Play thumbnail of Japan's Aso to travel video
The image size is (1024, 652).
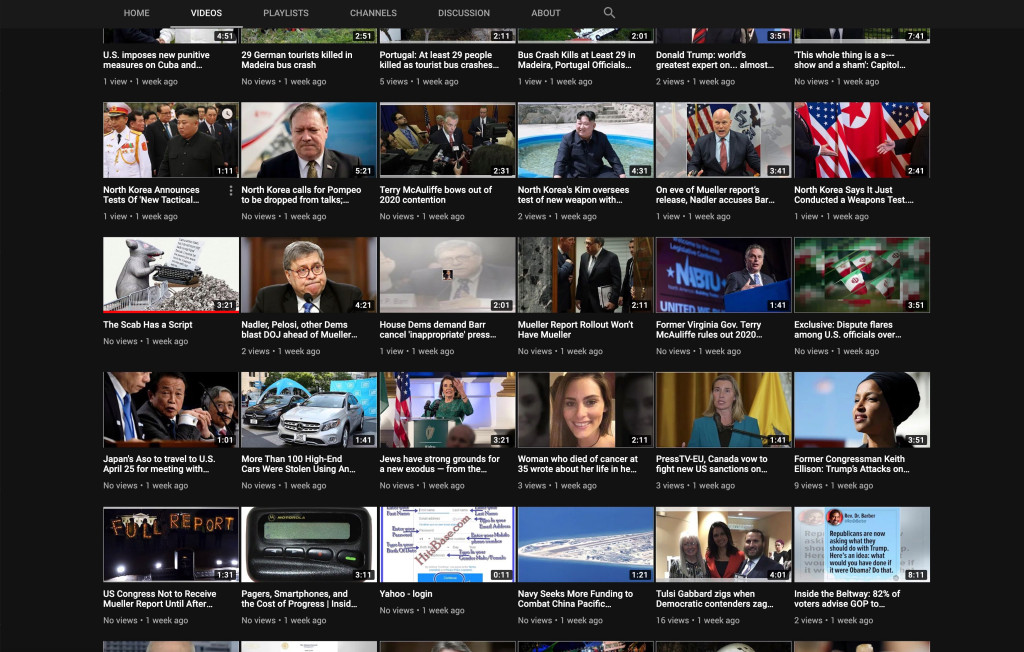pos(171,410)
